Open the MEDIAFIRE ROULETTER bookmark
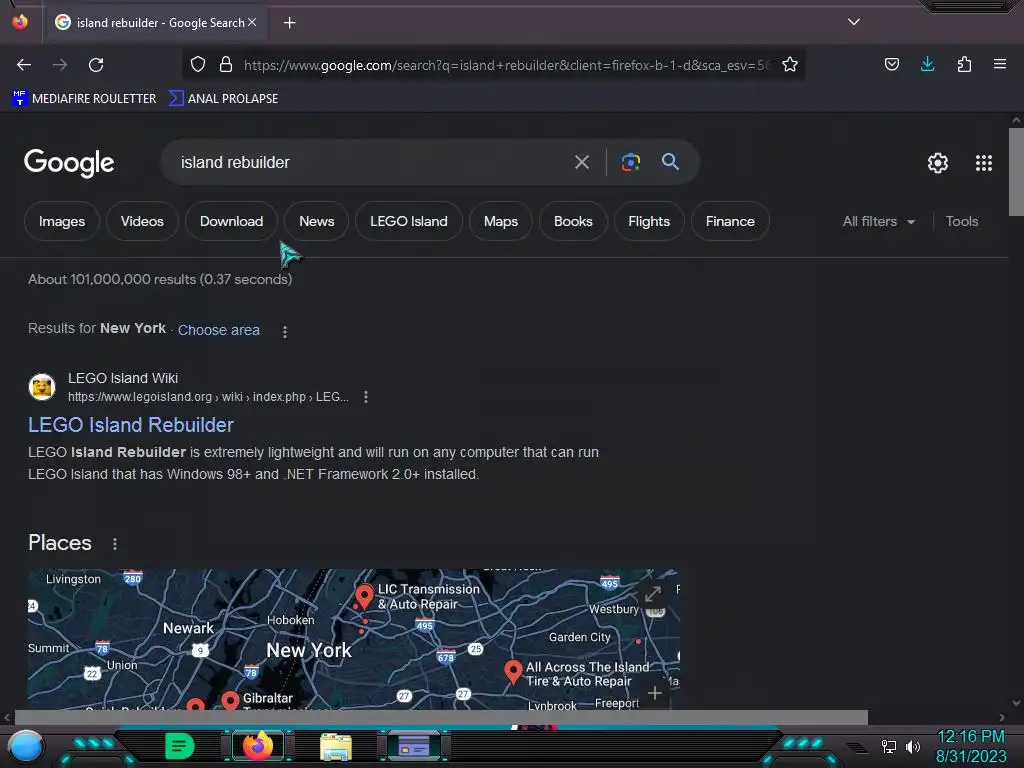 pyautogui.click(x=84, y=99)
